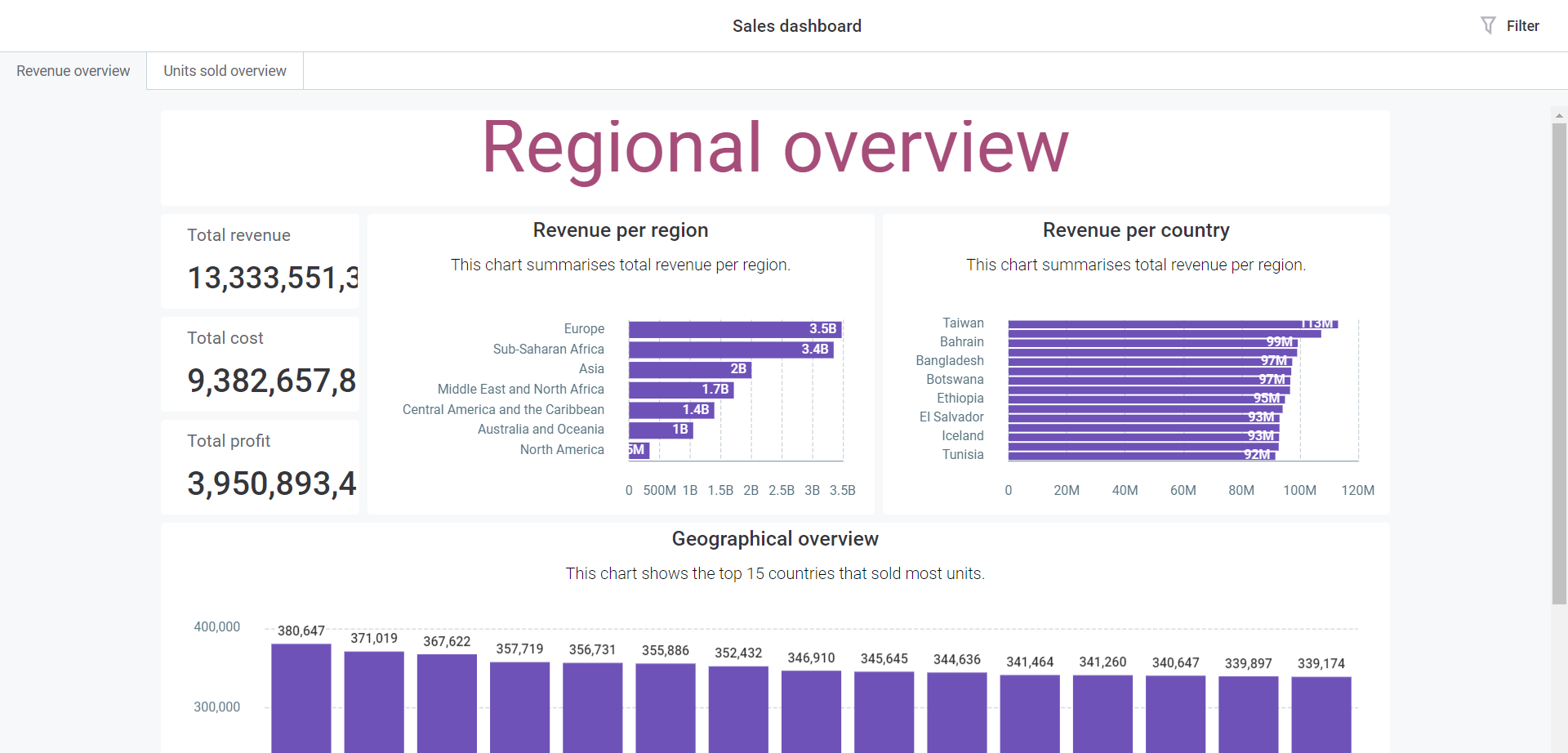Click the funnel icon next to Filter

(1490, 25)
